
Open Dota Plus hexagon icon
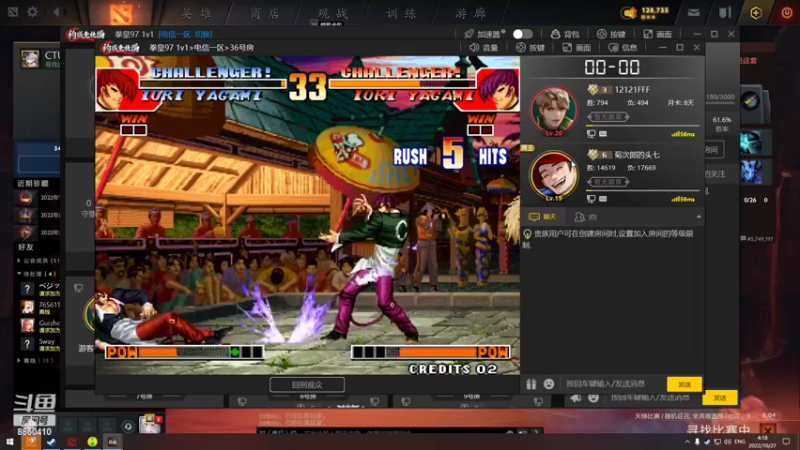tap(756, 13)
